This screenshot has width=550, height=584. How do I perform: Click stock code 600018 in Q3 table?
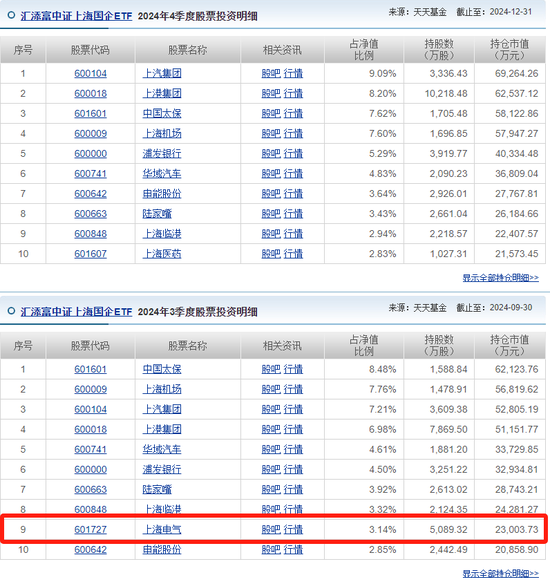(x=90, y=430)
